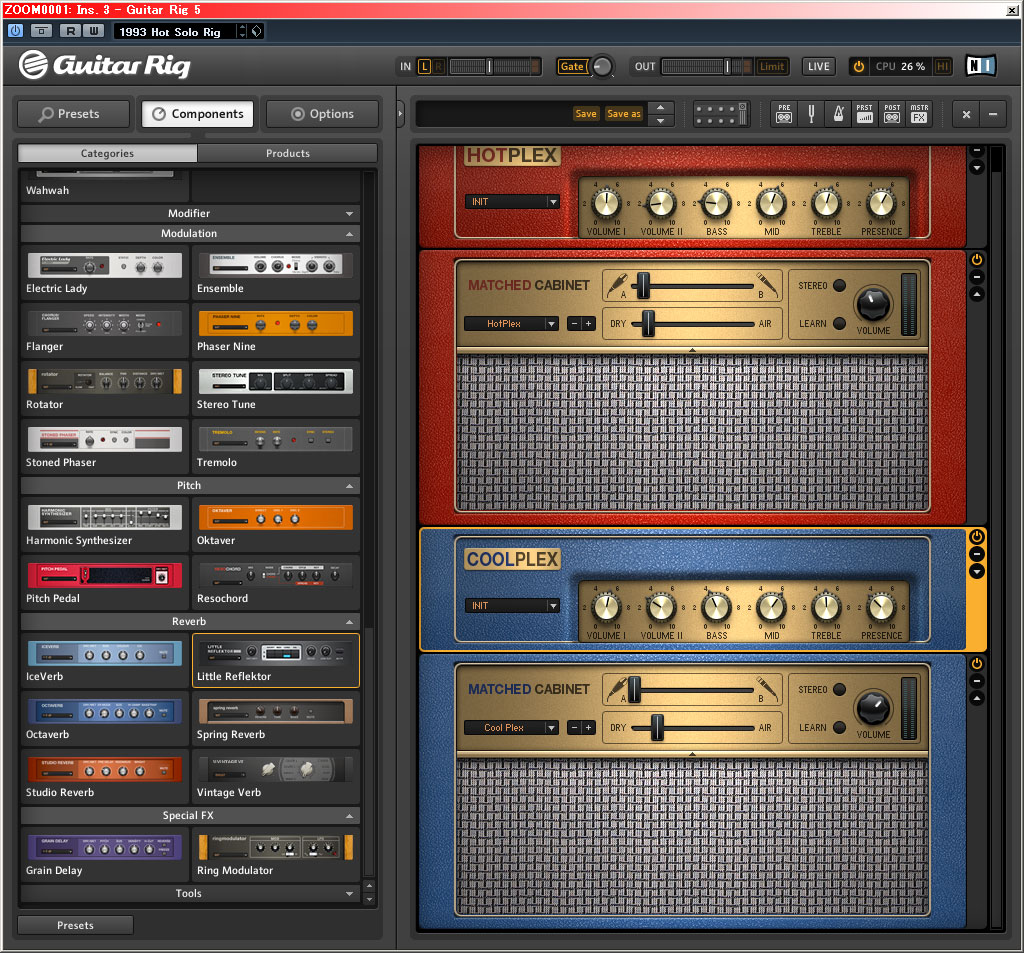Enable STEREO on the Cool Plex cabinet
1024x953 pixels.
[x=840, y=689]
